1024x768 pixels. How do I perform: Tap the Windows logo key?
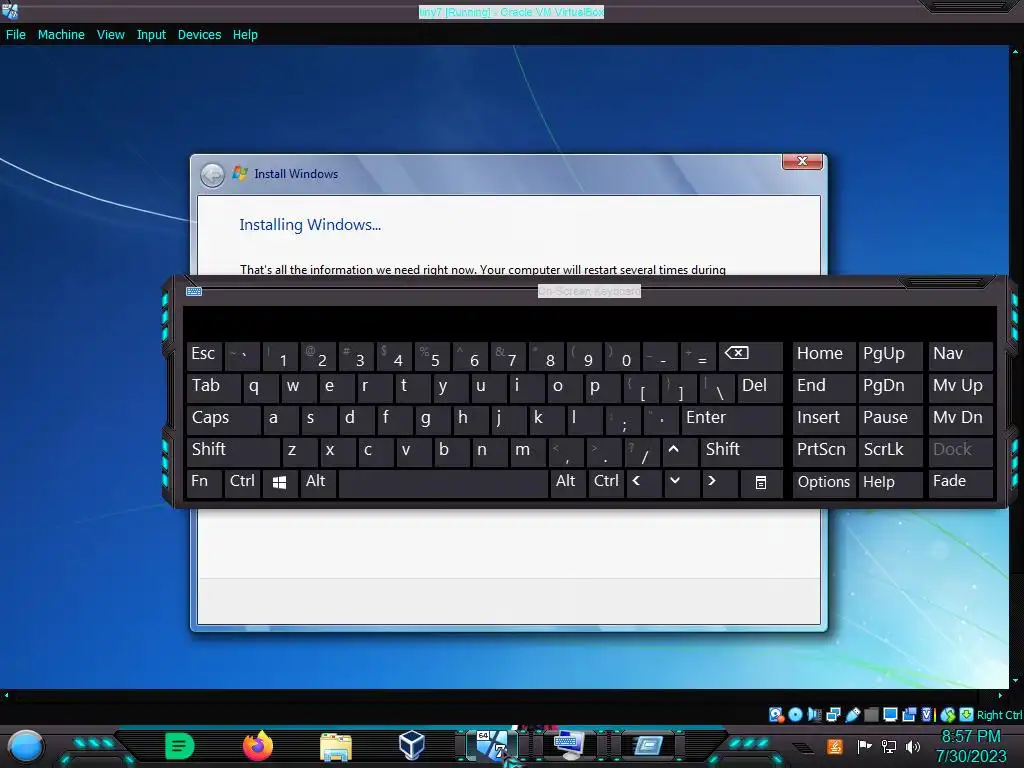coord(280,483)
